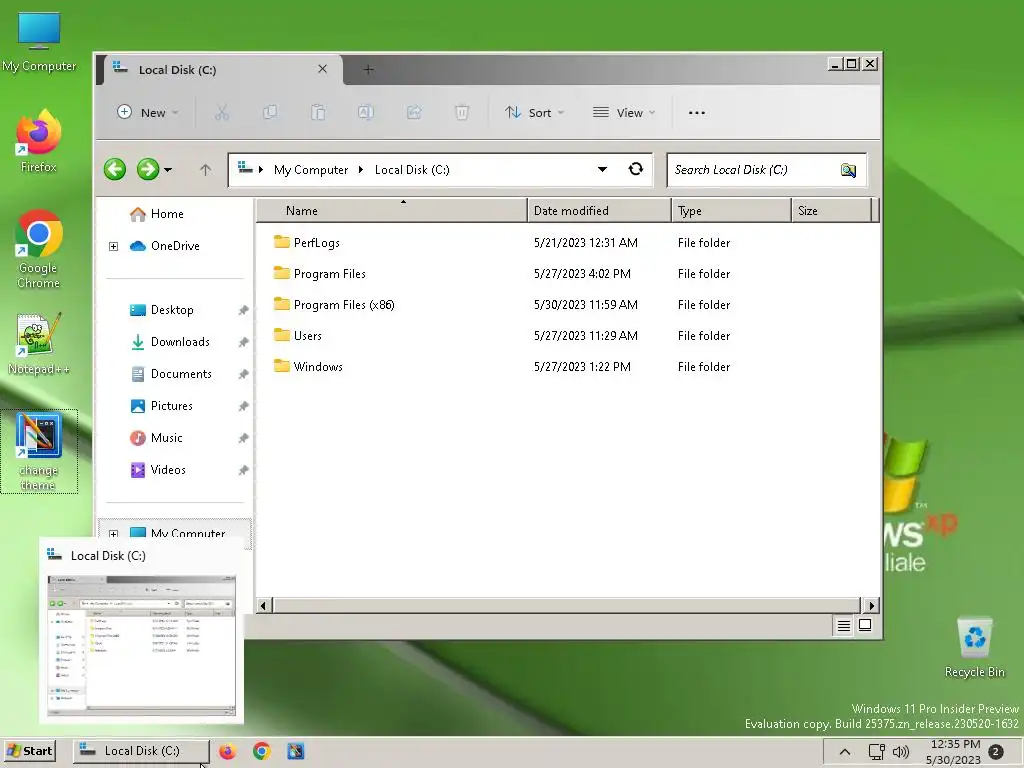This screenshot has height=768, width=1024.
Task: Open the View dropdown menu
Action: [624, 112]
